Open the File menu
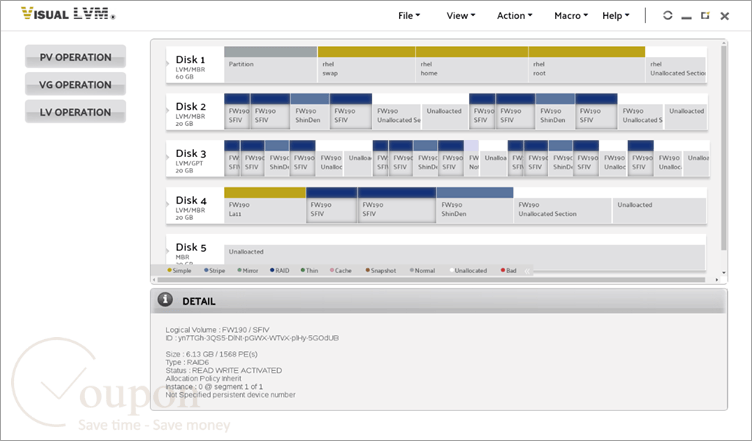752x441 pixels. pos(409,15)
